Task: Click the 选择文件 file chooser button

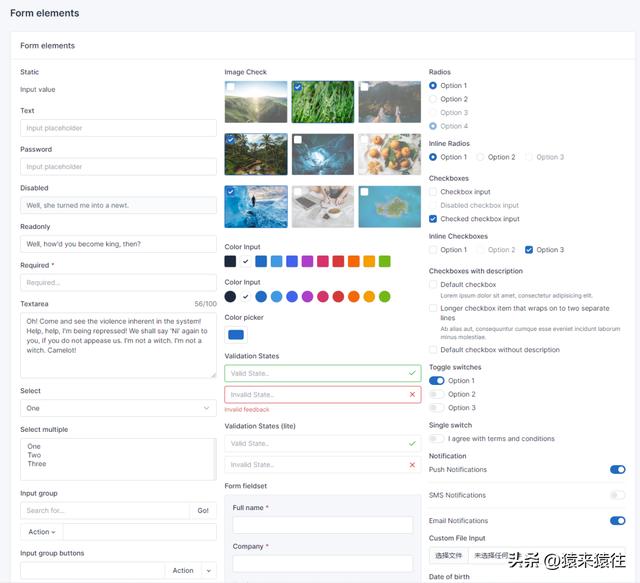Action: [447, 555]
